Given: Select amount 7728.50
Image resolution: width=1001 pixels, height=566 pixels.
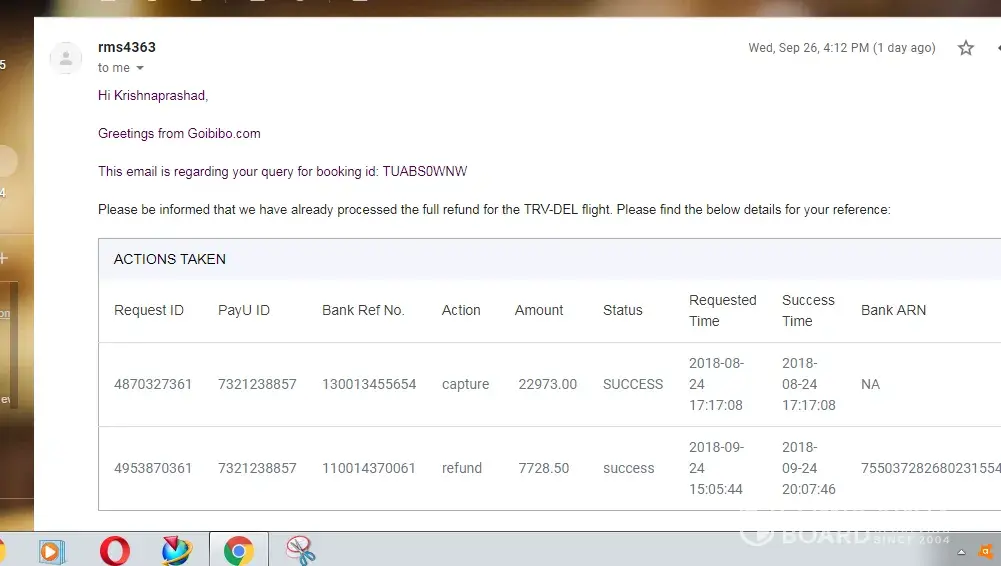Looking at the screenshot, I should 543,468.
